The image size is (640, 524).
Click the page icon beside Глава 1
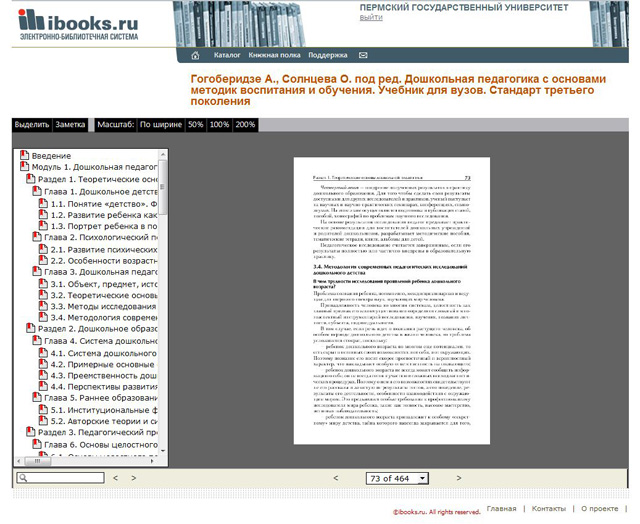37,191
